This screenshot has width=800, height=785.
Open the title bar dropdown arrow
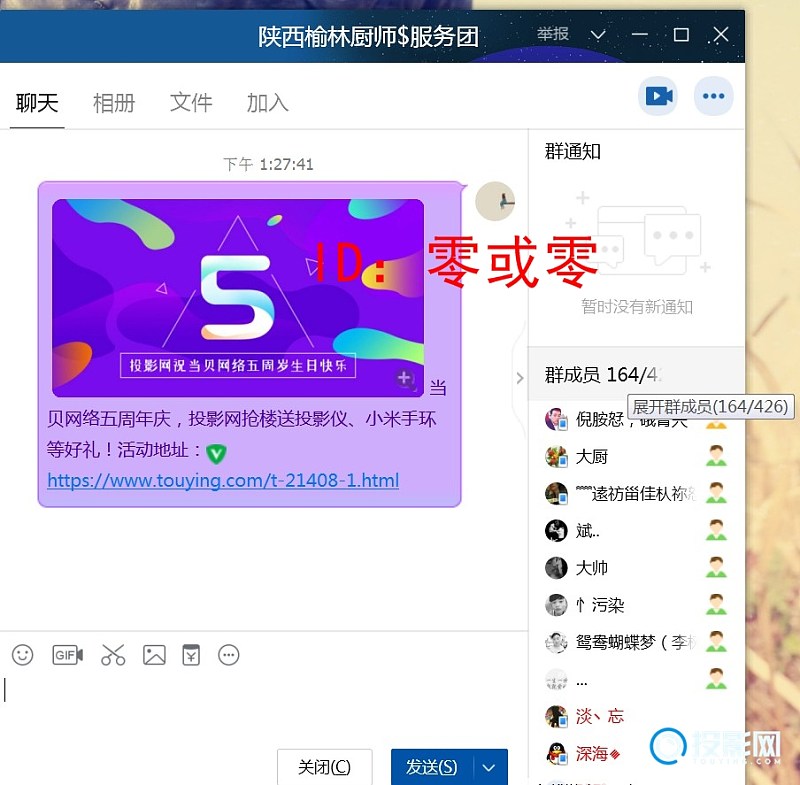pos(598,35)
